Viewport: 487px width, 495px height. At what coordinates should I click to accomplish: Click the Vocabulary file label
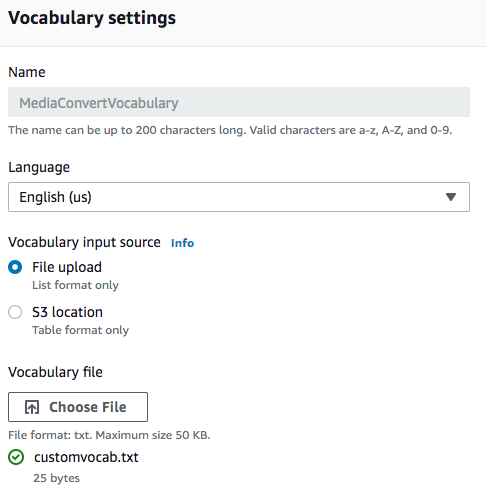(55, 372)
